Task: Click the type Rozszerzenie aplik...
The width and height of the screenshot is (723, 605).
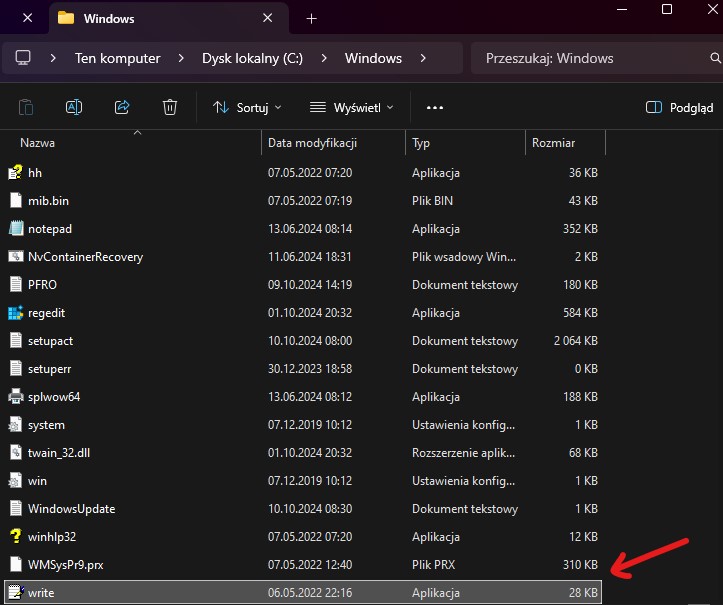Action: [463, 452]
